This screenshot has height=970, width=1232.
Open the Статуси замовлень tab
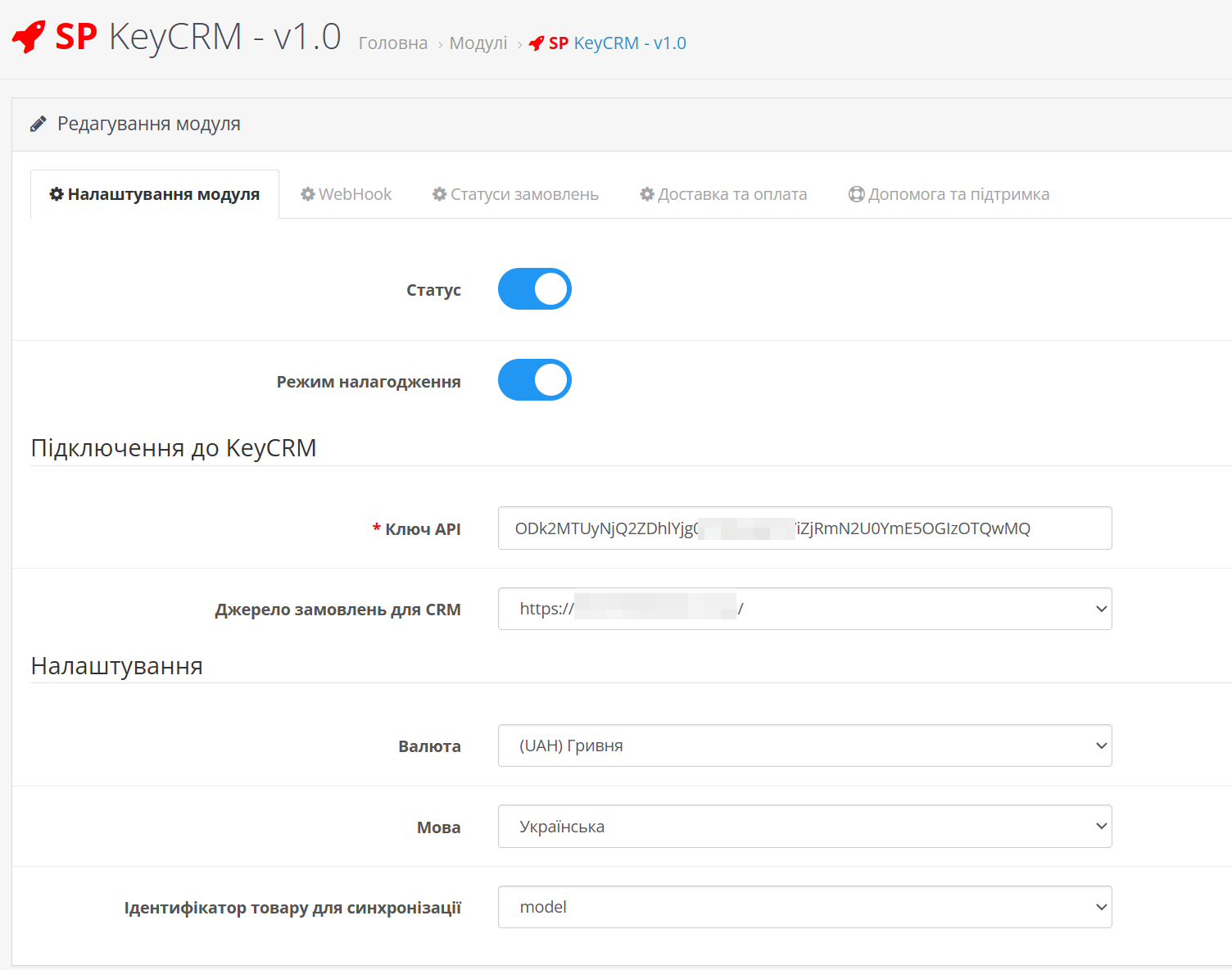click(x=515, y=194)
